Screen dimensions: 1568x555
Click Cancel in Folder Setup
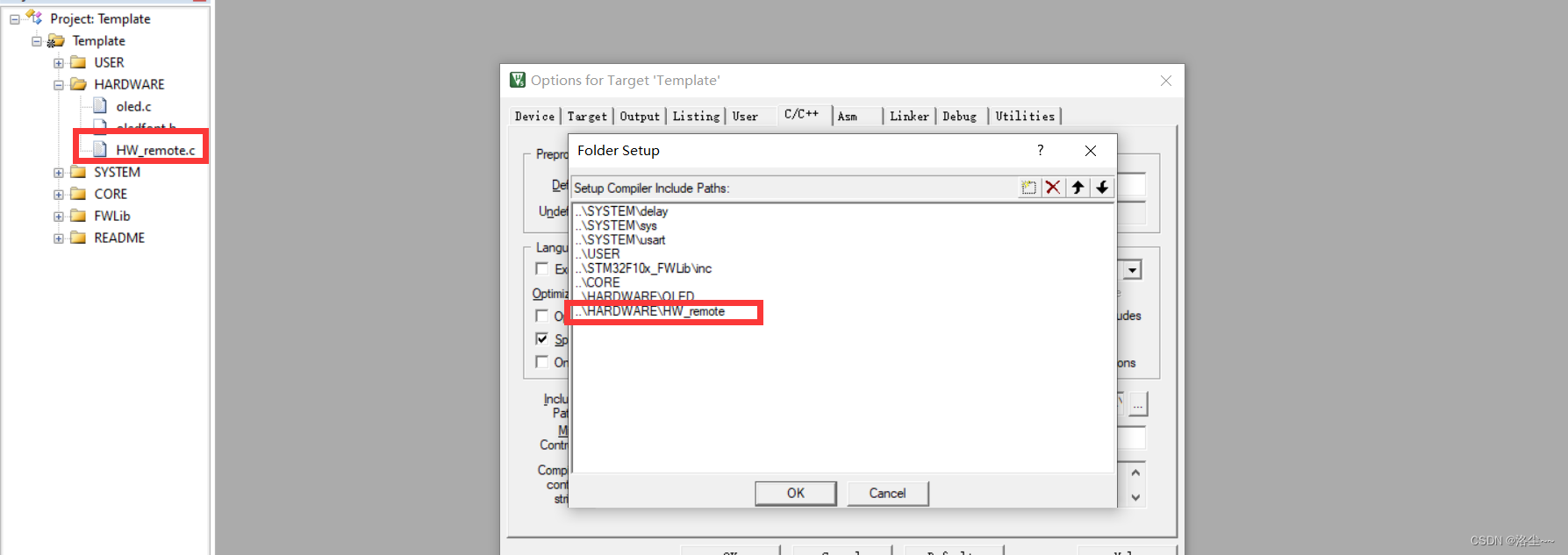[887, 493]
